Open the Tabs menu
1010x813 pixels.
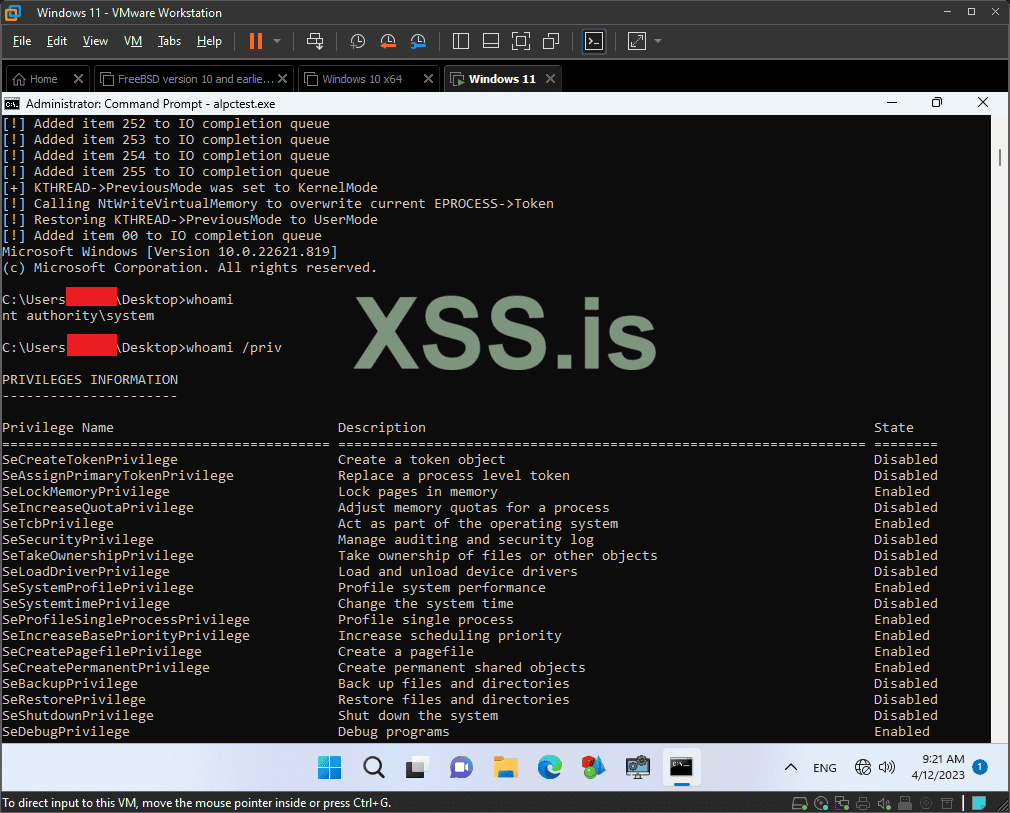pos(169,41)
